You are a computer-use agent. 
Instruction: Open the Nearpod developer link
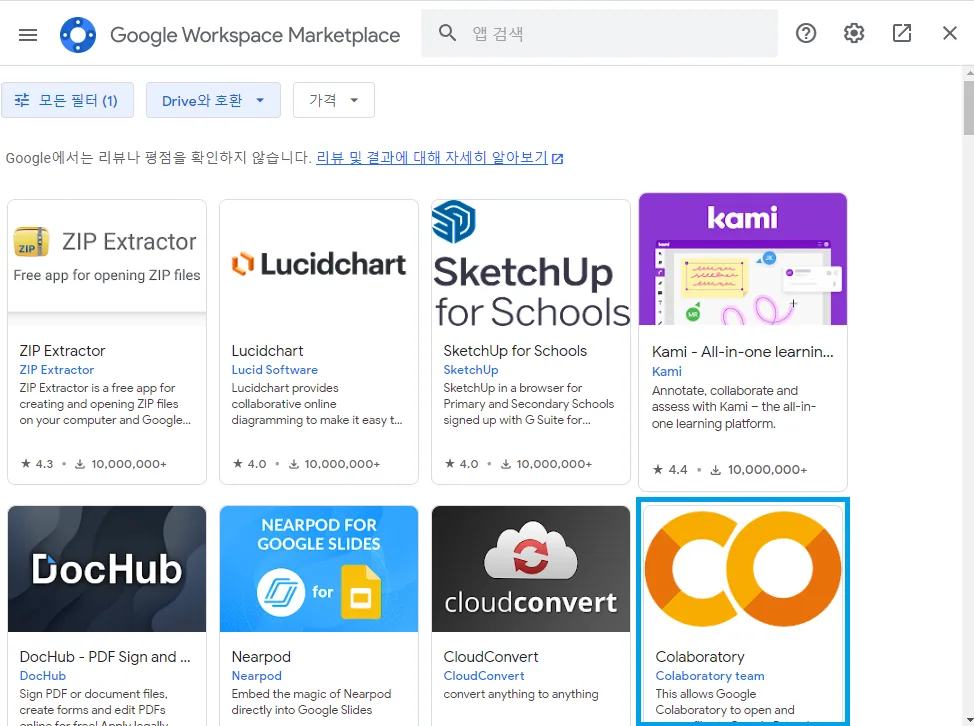click(x=257, y=676)
